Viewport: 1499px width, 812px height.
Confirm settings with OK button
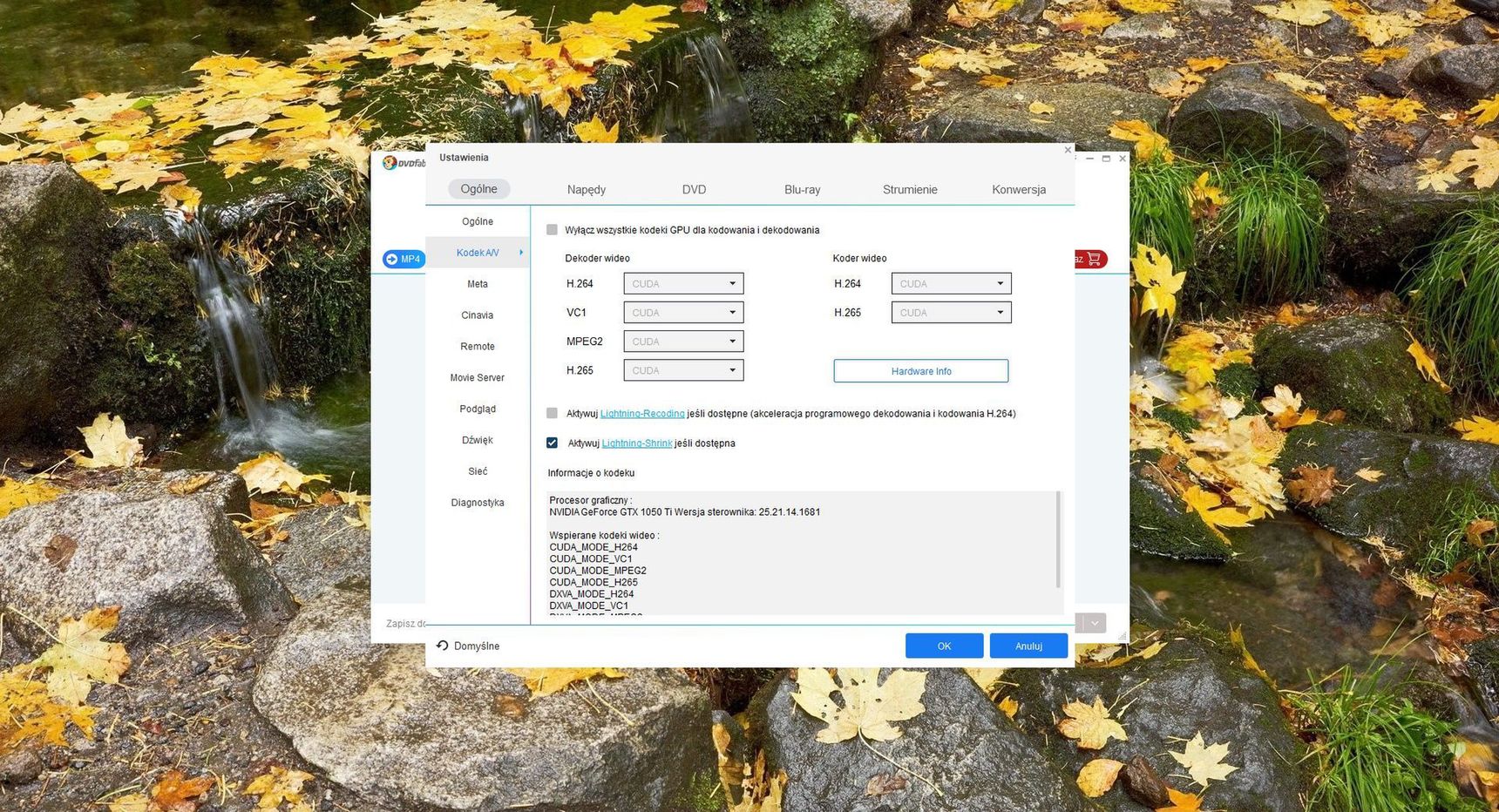(x=944, y=646)
